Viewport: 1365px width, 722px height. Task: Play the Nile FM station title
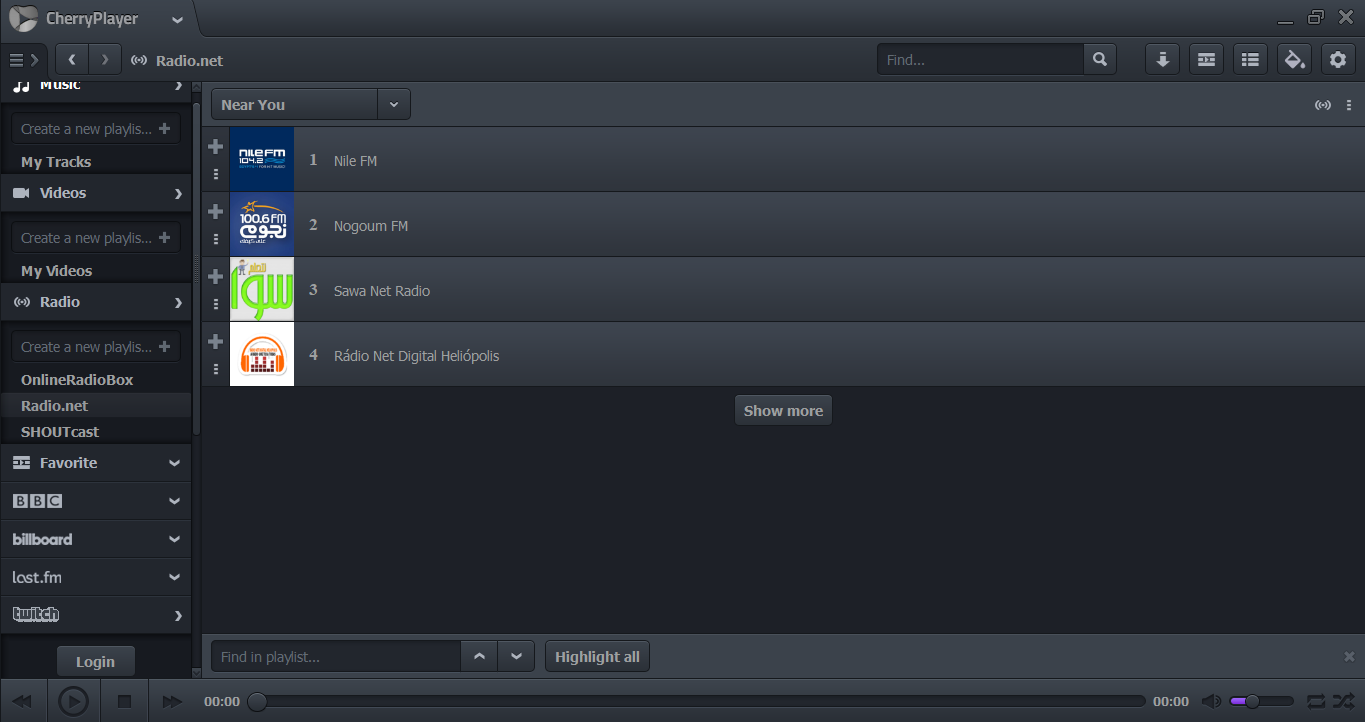point(355,161)
